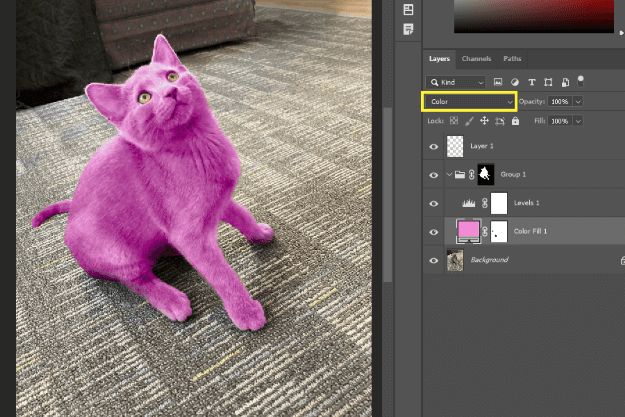Click the Group 1 folder icon
The height and width of the screenshot is (417, 625).
pos(460,175)
